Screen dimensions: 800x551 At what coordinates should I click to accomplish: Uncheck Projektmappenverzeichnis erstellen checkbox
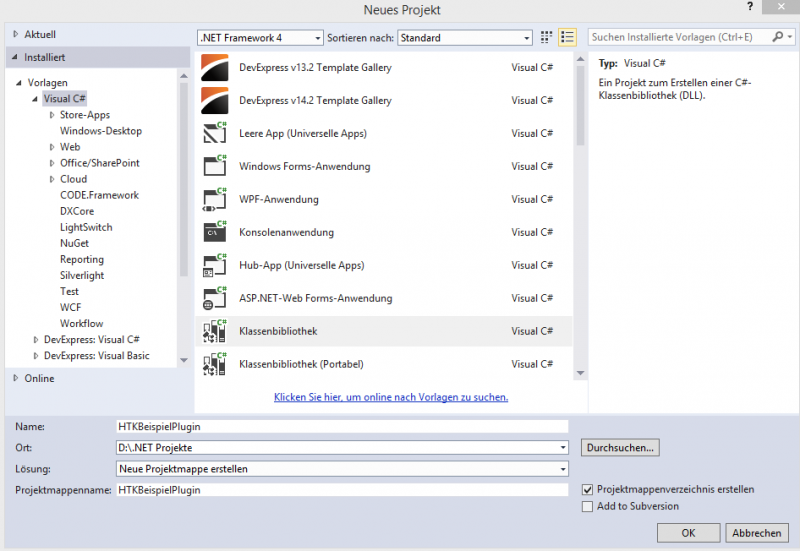coord(588,490)
